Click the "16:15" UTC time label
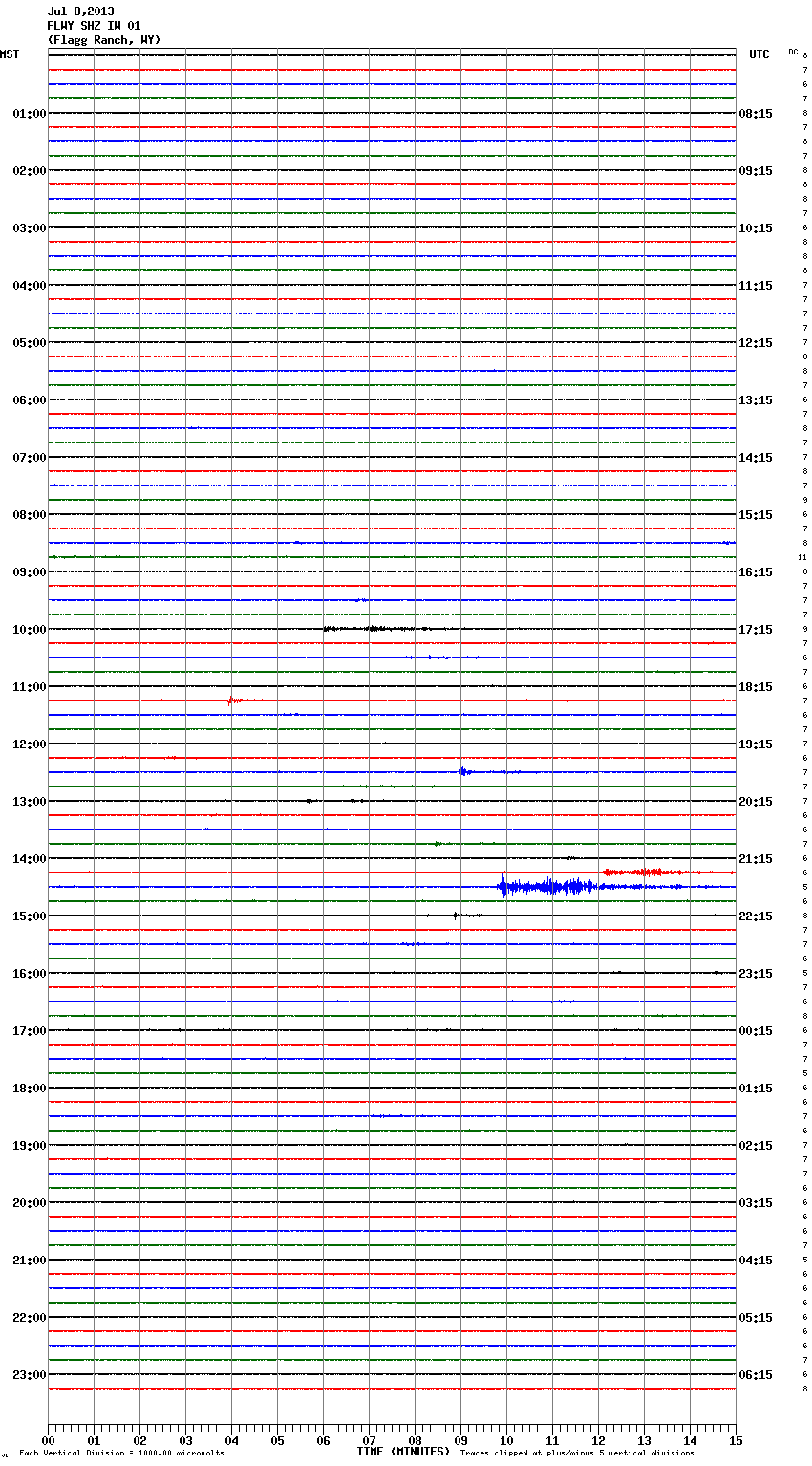Viewport: 812px width, 1466px height. tap(756, 572)
